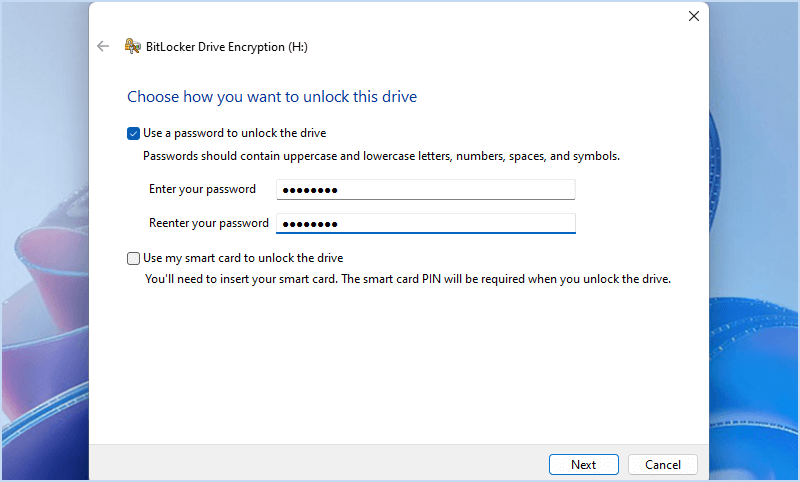Viewport: 800px width, 482px height.
Task: Click the smart card PIN description text
Action: click(408, 279)
